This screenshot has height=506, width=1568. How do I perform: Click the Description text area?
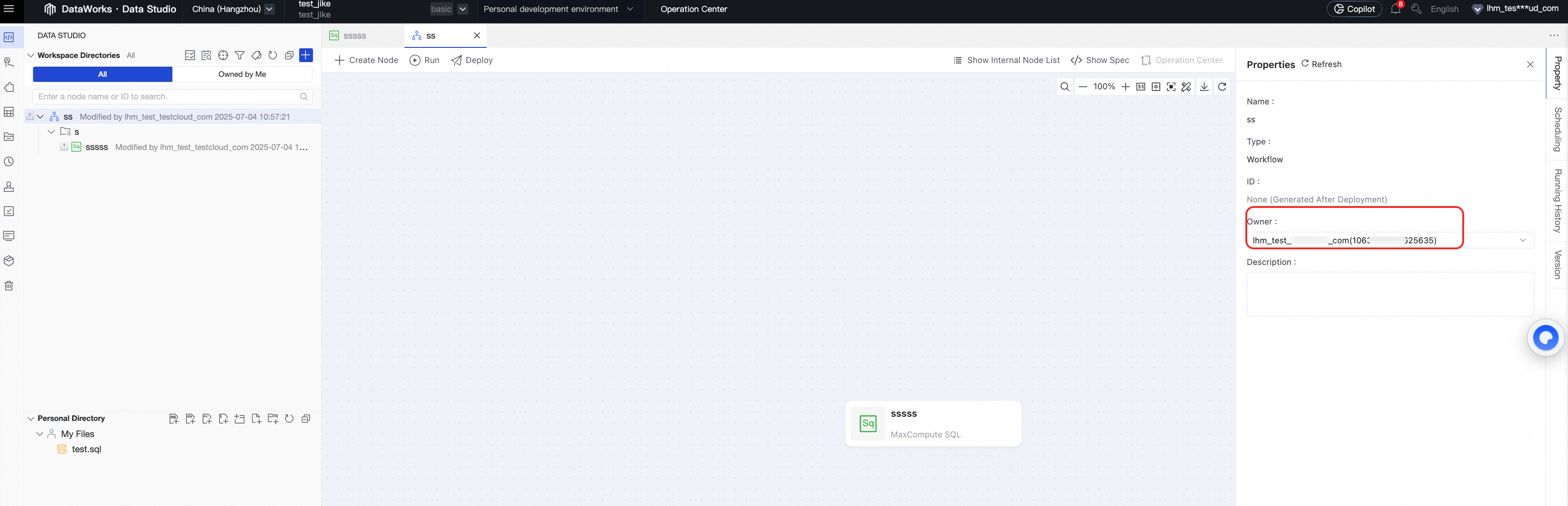(1390, 294)
